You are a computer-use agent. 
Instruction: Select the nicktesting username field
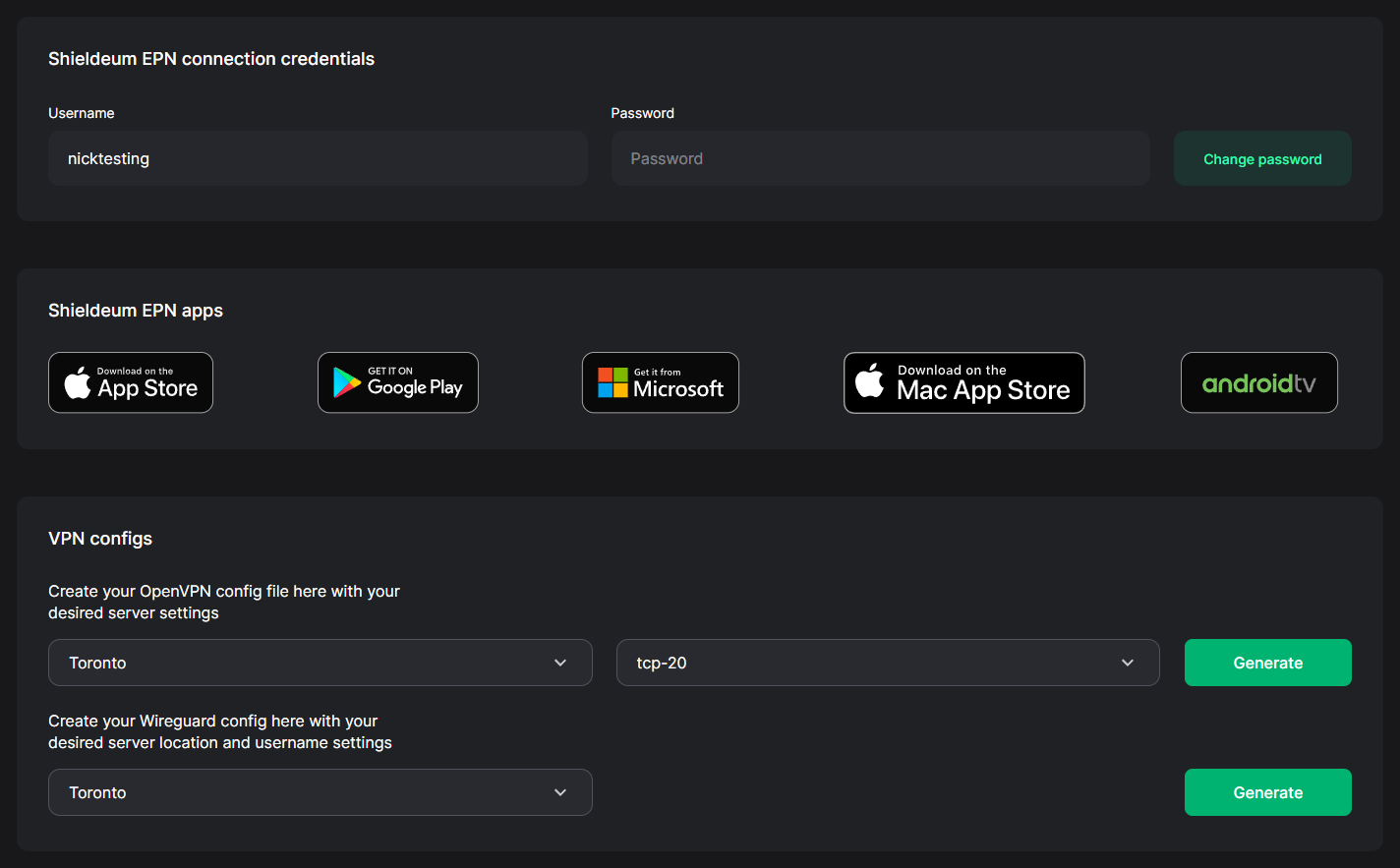(x=318, y=158)
